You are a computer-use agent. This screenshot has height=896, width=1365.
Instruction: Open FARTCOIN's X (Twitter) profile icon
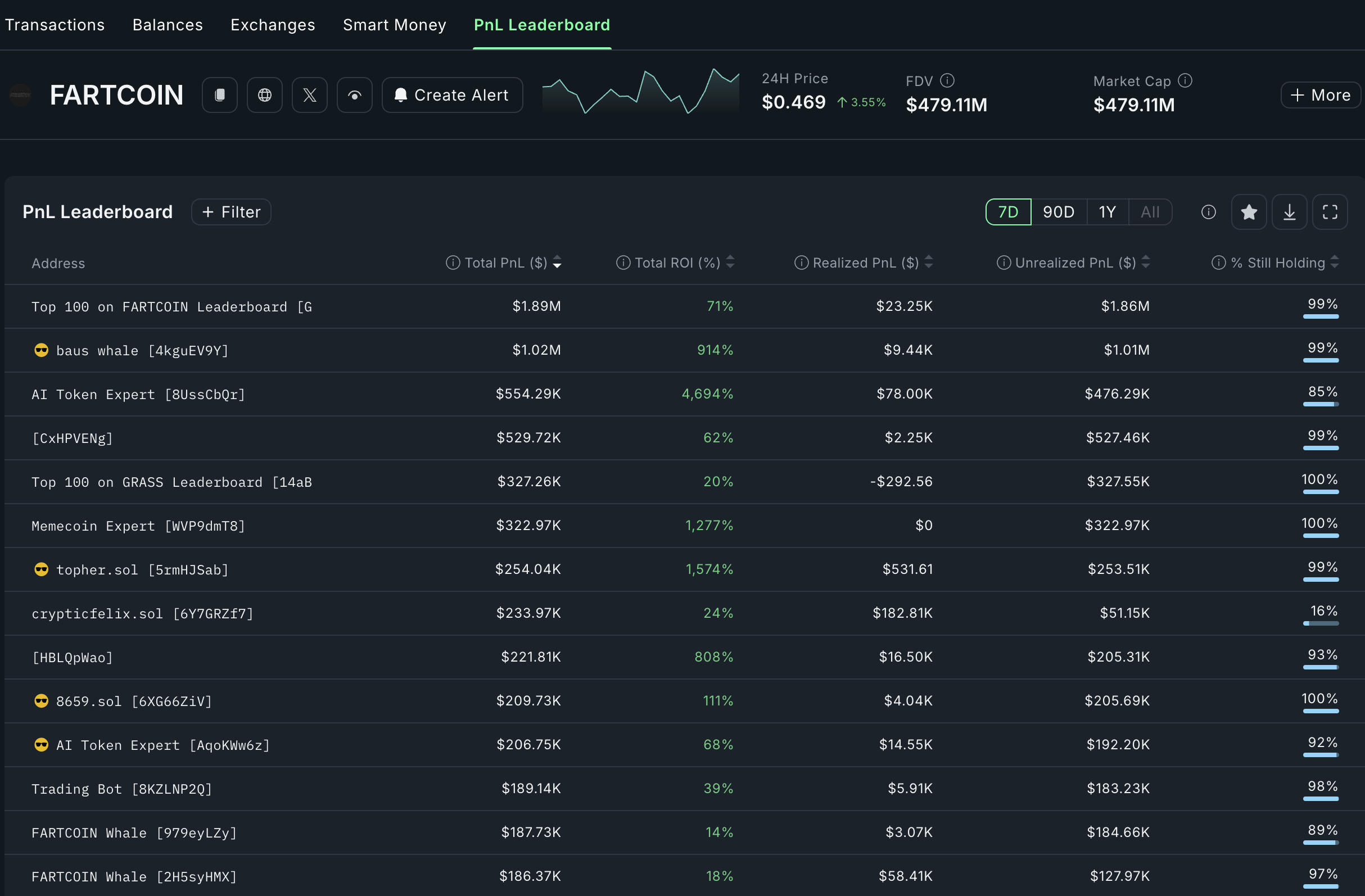[x=310, y=95]
